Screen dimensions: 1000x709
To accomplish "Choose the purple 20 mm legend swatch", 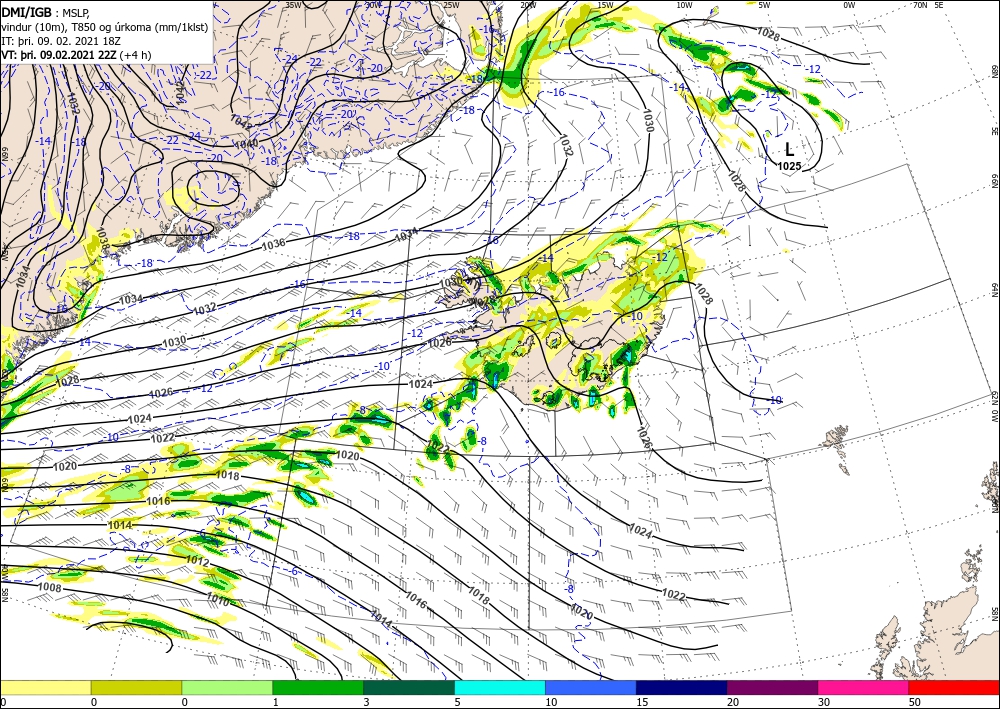I will (x=772, y=687).
